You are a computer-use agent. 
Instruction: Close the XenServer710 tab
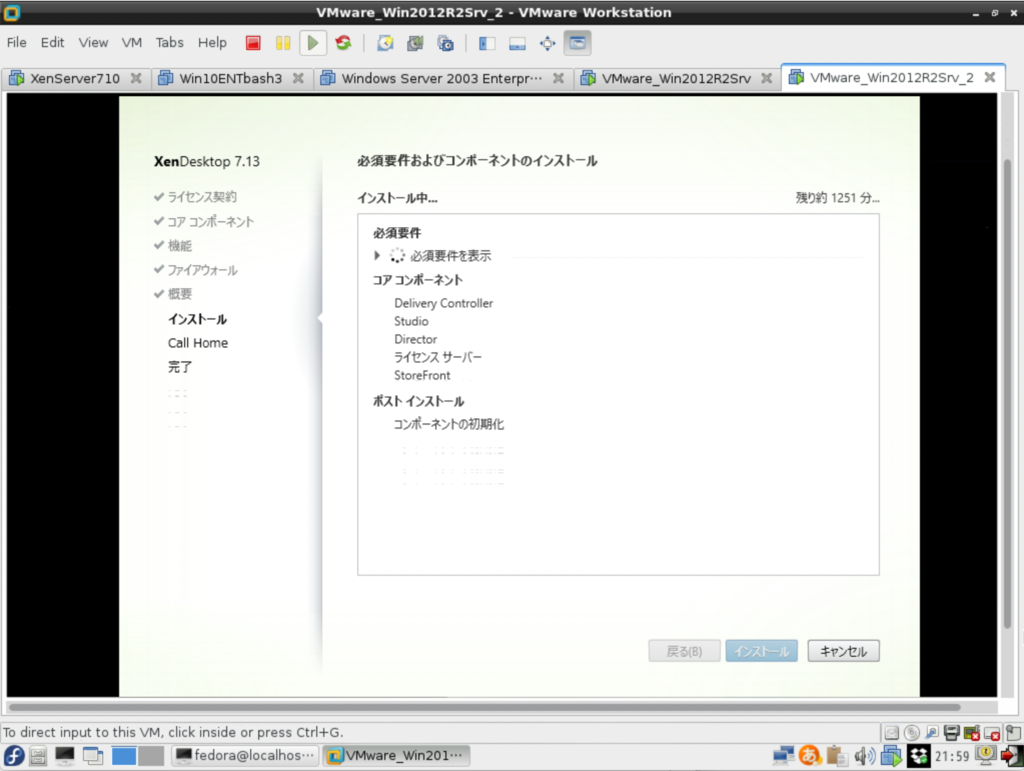point(136,78)
